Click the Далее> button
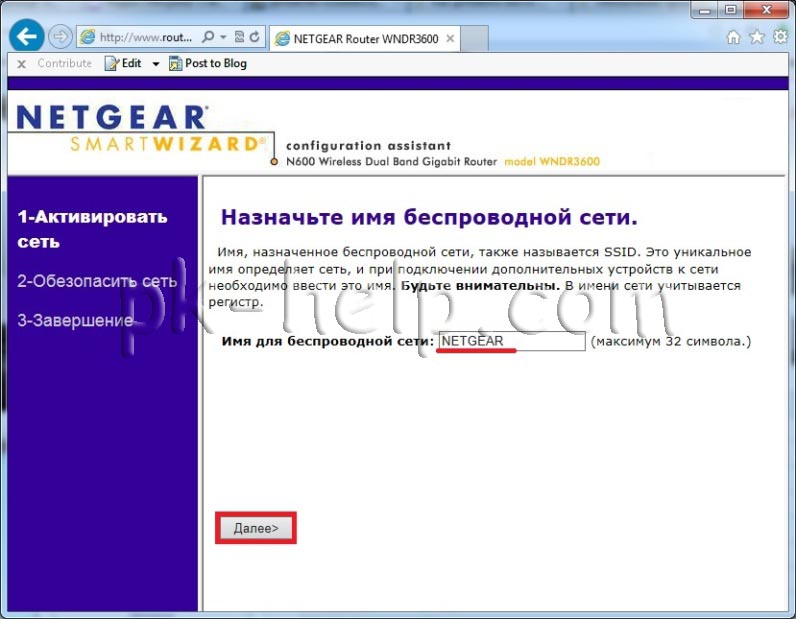 point(256,528)
